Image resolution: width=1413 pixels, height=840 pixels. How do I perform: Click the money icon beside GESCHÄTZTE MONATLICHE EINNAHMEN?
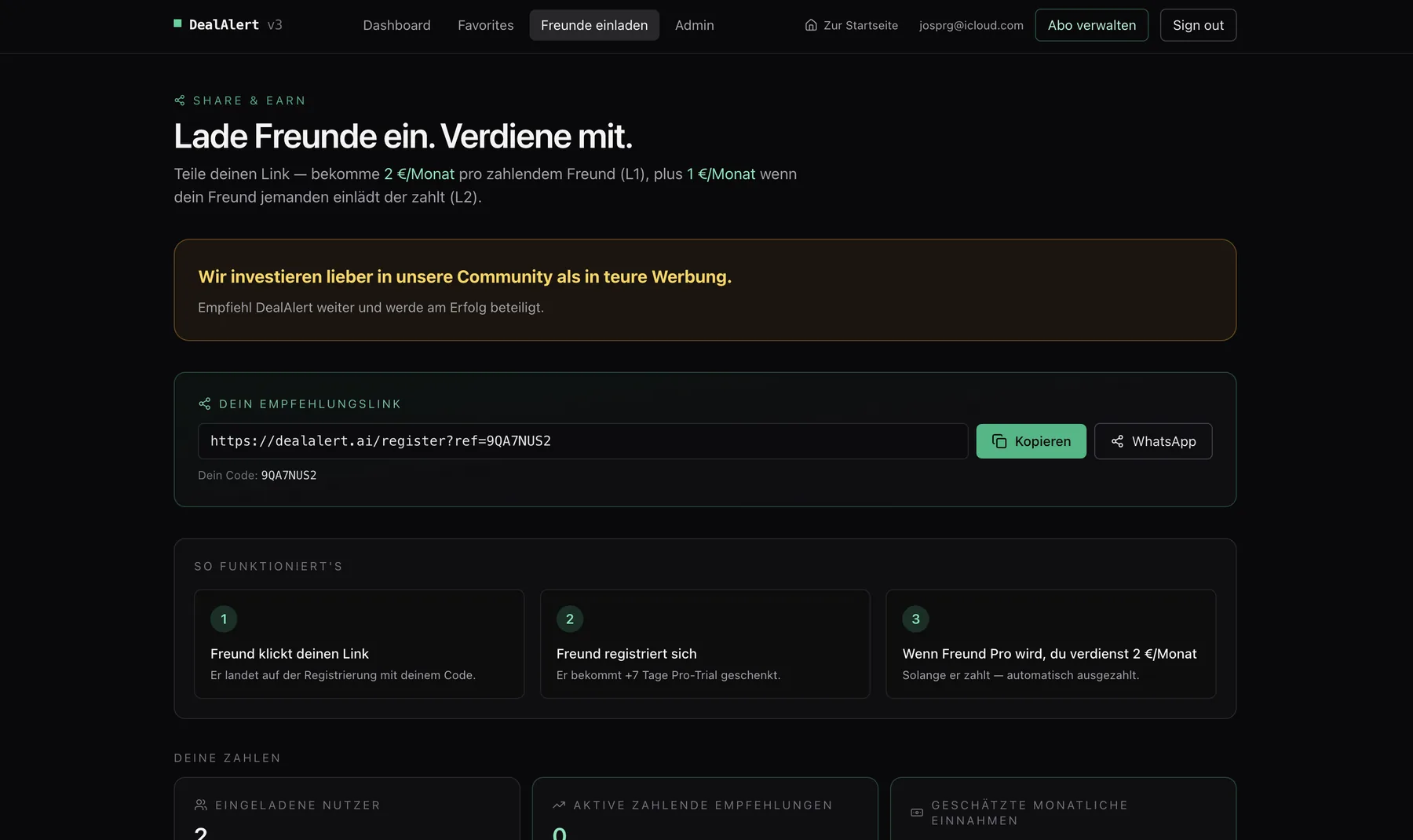pos(917,813)
